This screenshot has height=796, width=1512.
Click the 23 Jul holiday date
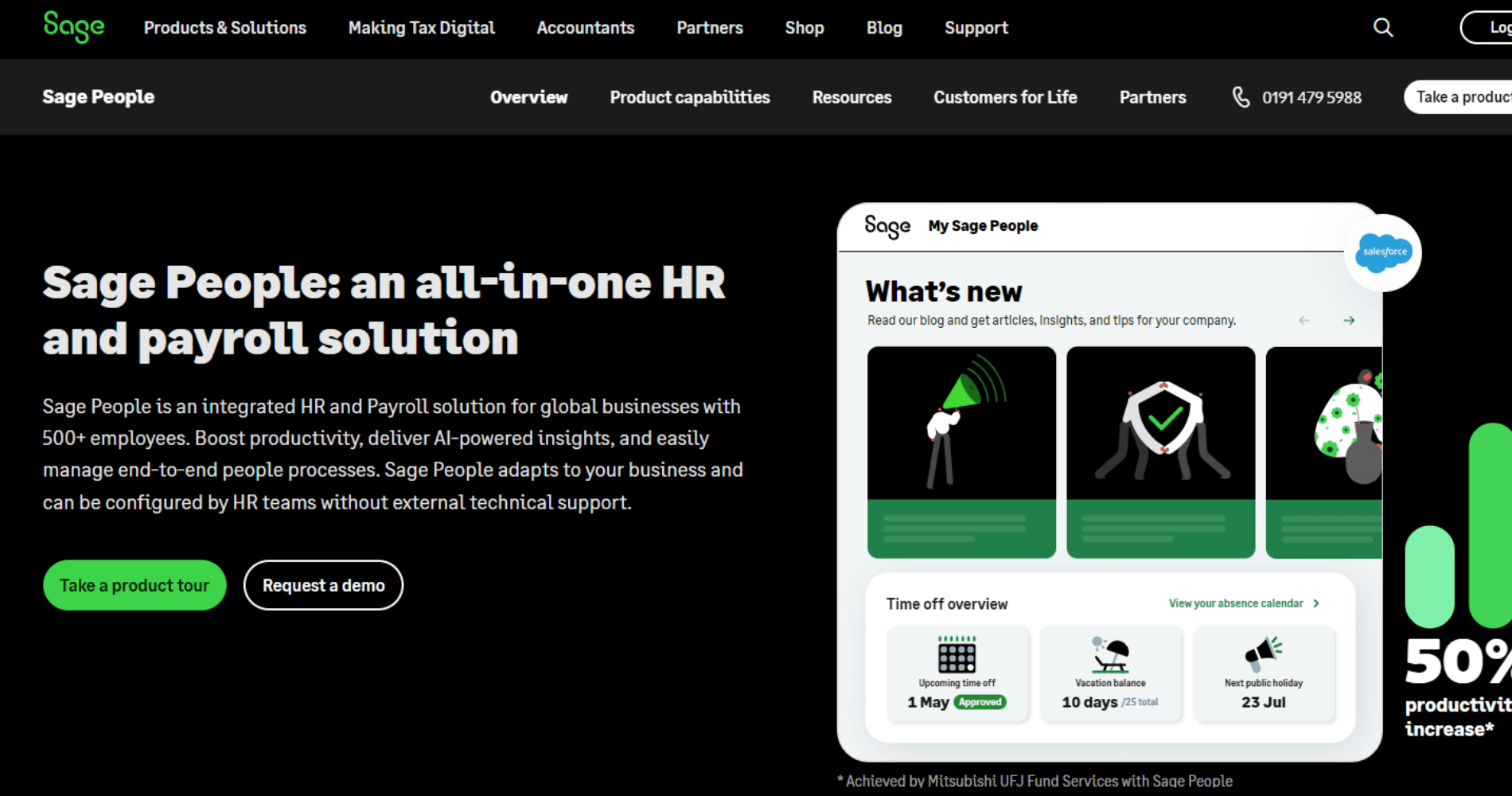click(x=1264, y=702)
